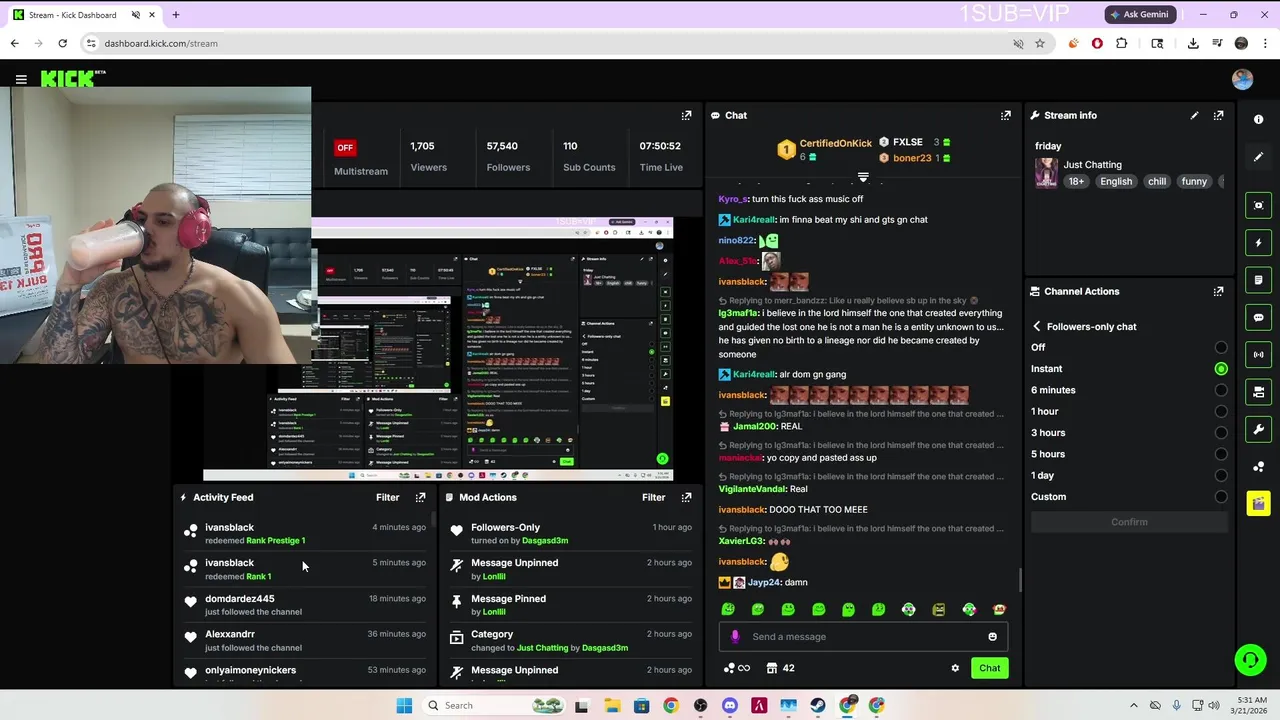The image size is (1280, 720).
Task: Open Windows Start menu
Action: [404, 705]
